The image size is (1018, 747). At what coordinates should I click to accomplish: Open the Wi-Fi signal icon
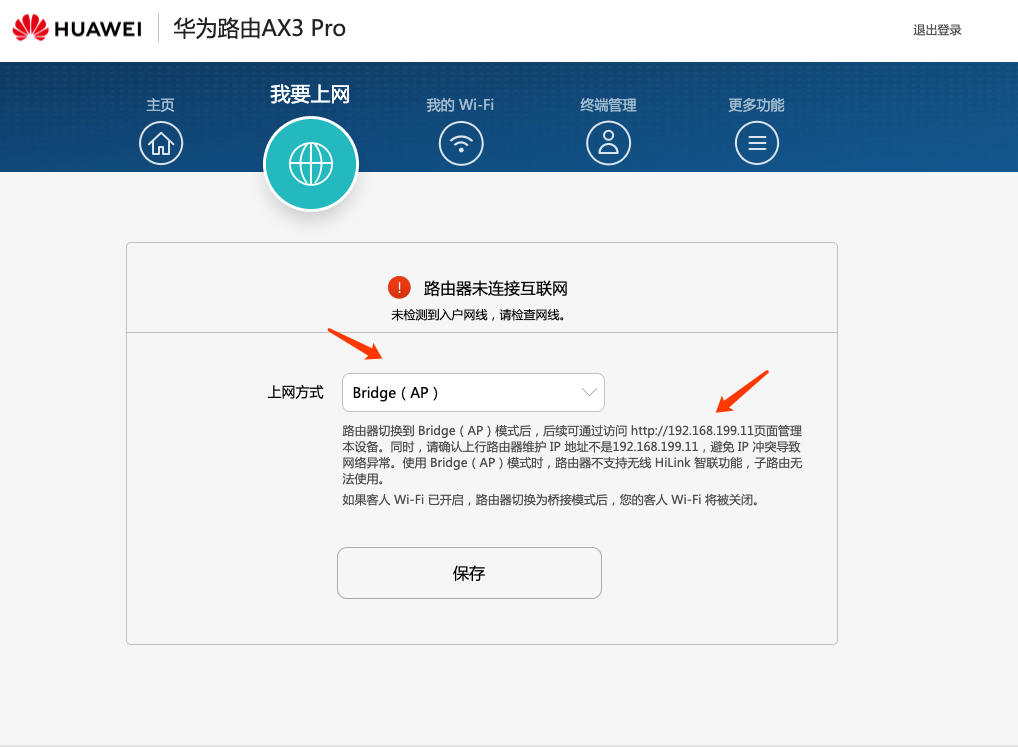point(461,143)
